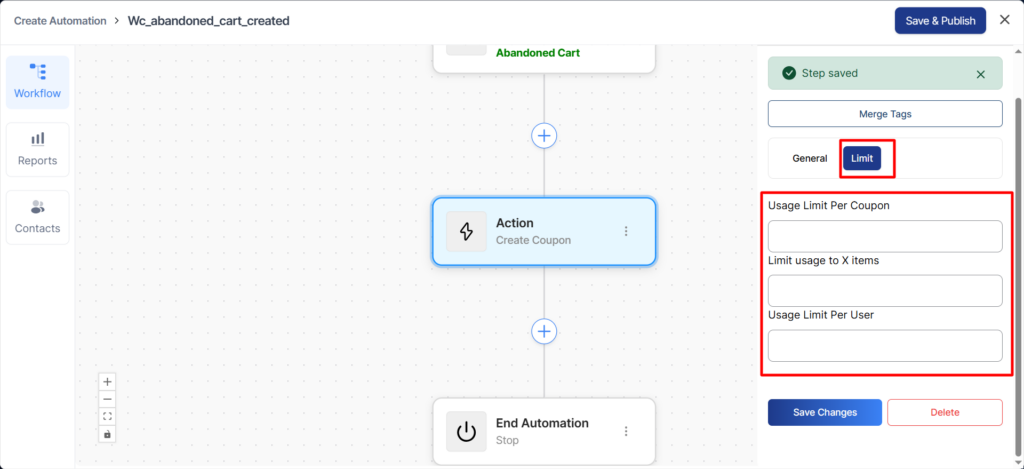The image size is (1024, 469).
Task: Click the Workflow sidebar icon
Action: (x=37, y=82)
